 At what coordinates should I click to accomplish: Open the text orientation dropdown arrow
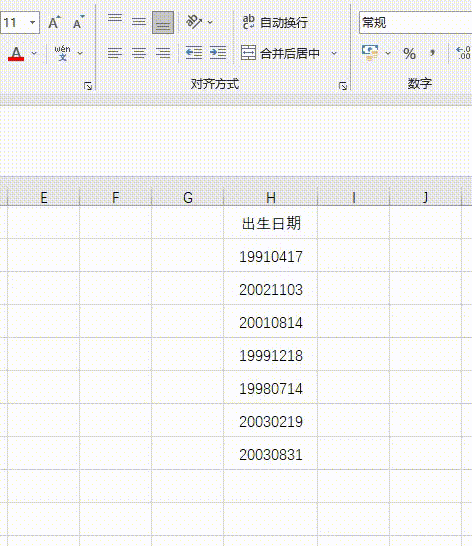[210, 22]
